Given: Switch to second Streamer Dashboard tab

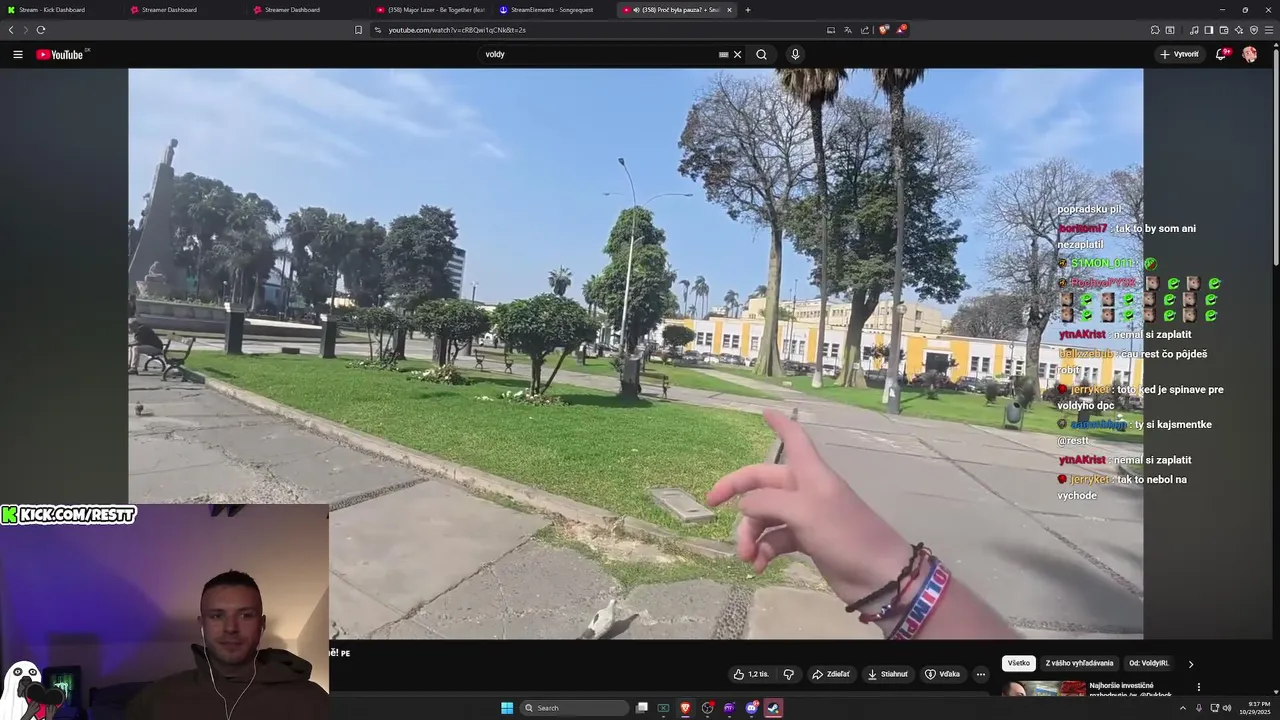Looking at the screenshot, I should [305, 10].
